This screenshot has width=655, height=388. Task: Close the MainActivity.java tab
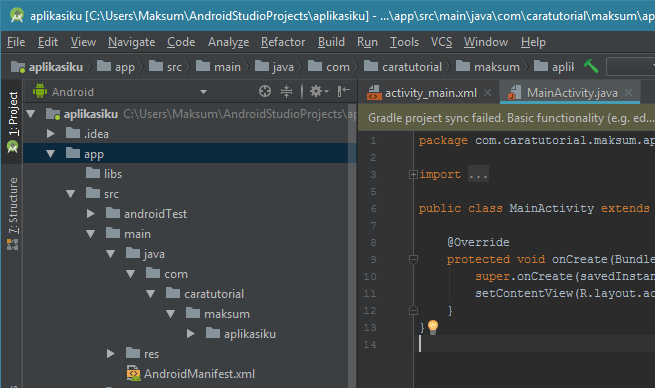pos(628,93)
